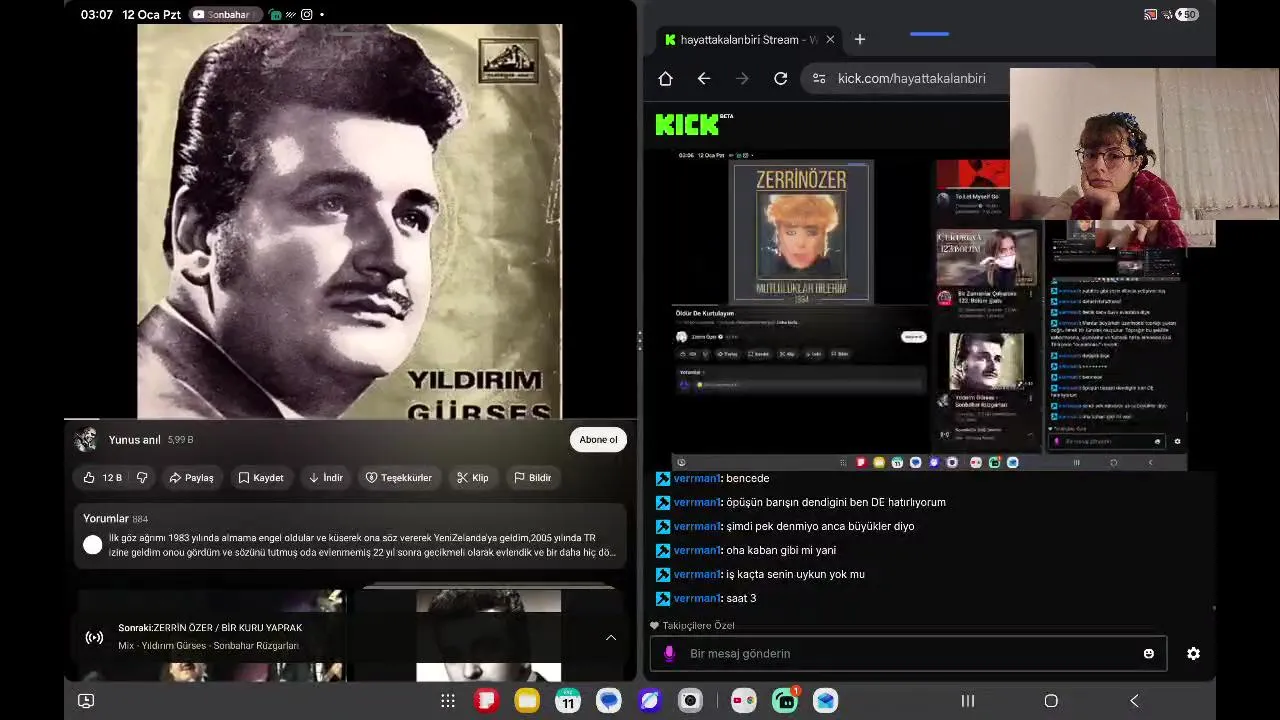The height and width of the screenshot is (720, 1280).
Task: Open recent apps navigation button
Action: [968, 701]
